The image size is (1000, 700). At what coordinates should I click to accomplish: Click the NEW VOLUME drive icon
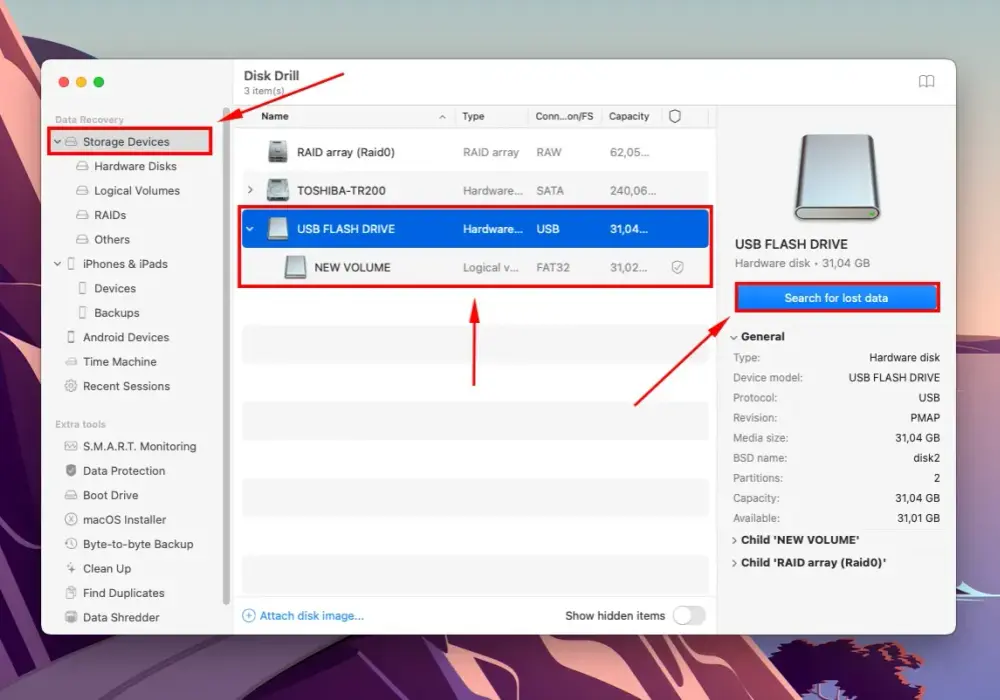click(295, 267)
